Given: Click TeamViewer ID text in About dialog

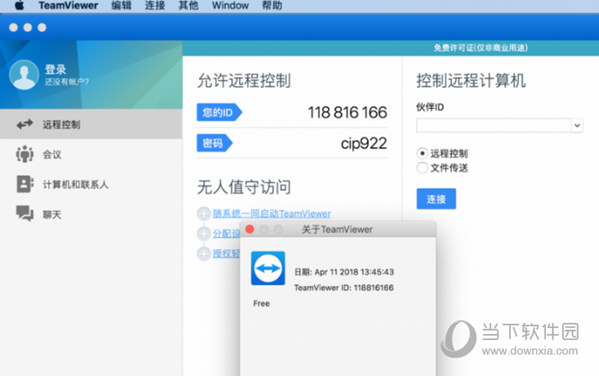Looking at the screenshot, I should click(x=344, y=288).
